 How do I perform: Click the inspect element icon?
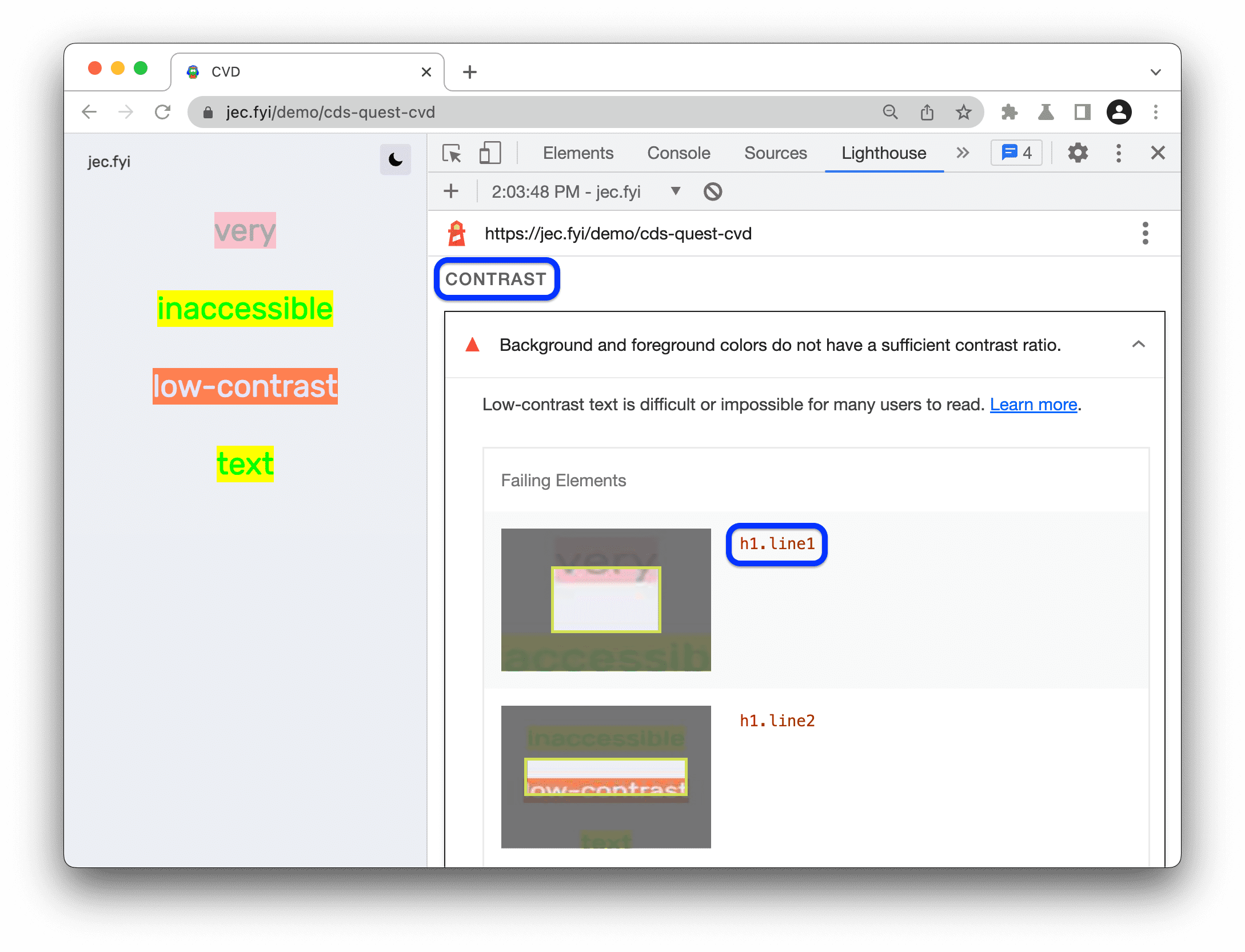click(x=455, y=153)
